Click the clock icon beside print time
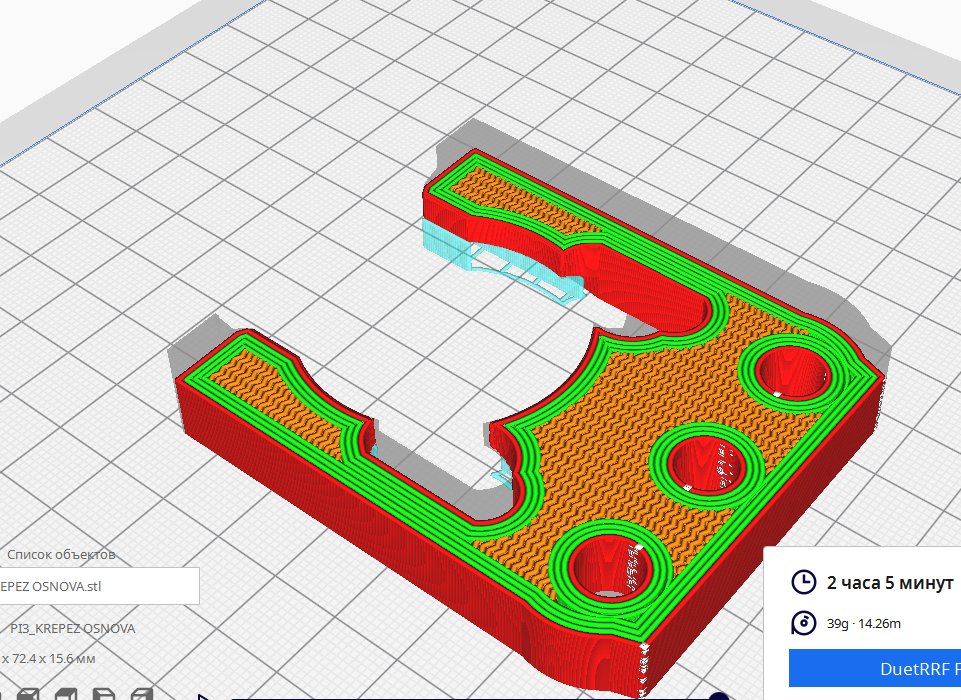Image resolution: width=961 pixels, height=700 pixels. [802, 582]
